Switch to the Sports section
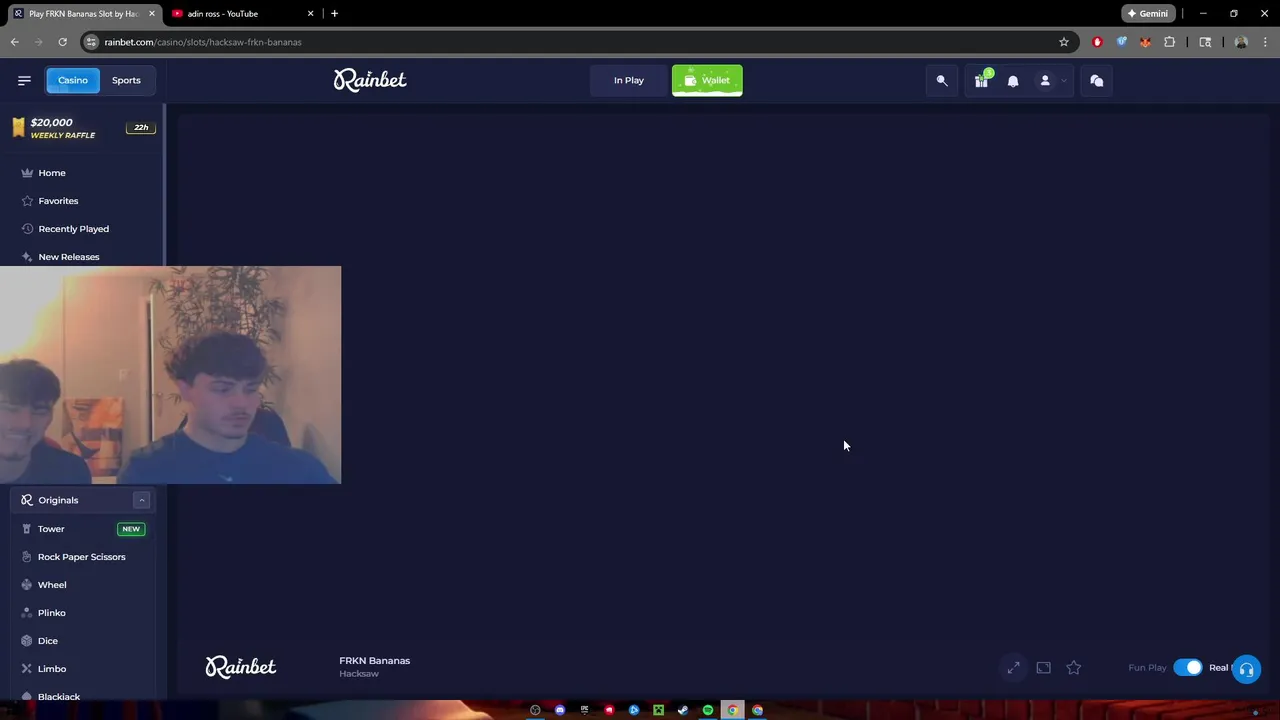 click(126, 80)
